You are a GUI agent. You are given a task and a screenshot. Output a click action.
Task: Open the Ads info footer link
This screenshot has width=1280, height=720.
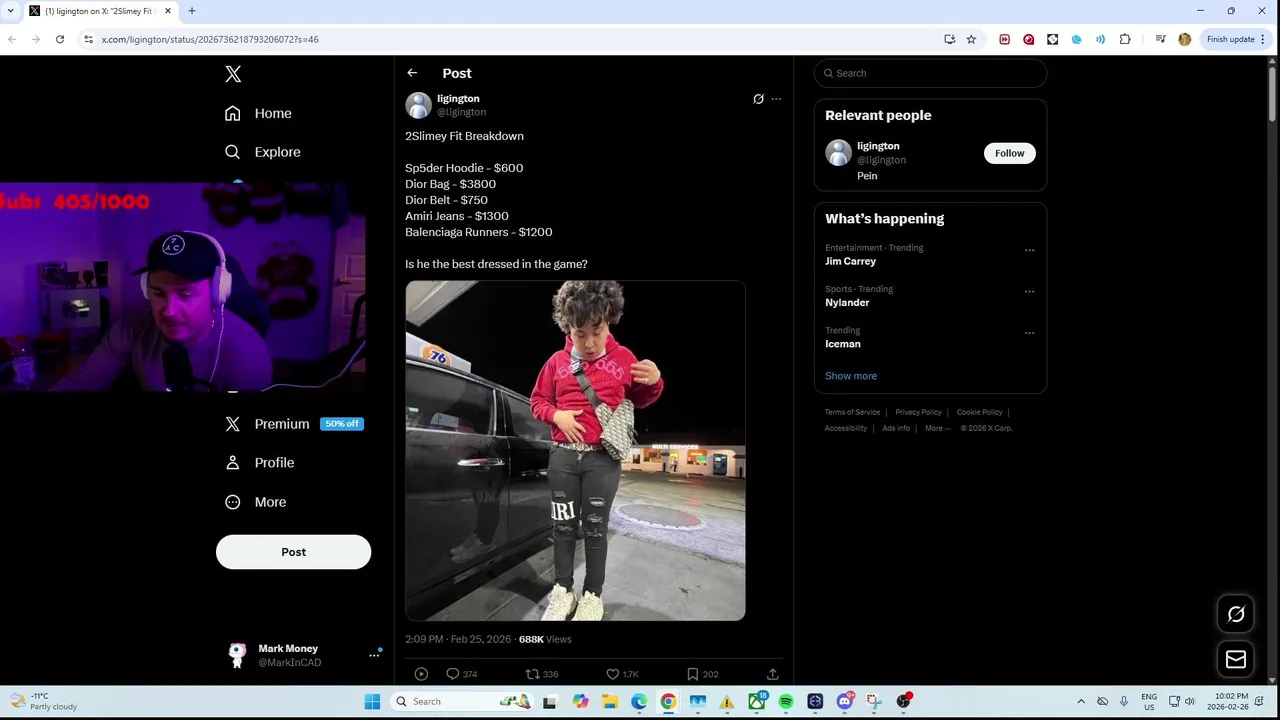[896, 428]
